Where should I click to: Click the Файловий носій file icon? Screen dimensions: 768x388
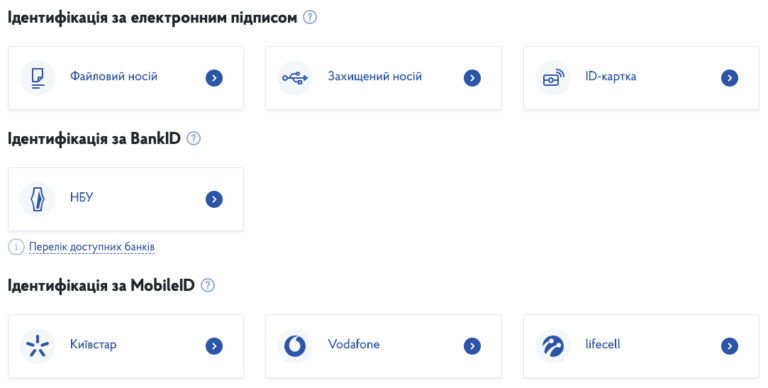[37, 78]
